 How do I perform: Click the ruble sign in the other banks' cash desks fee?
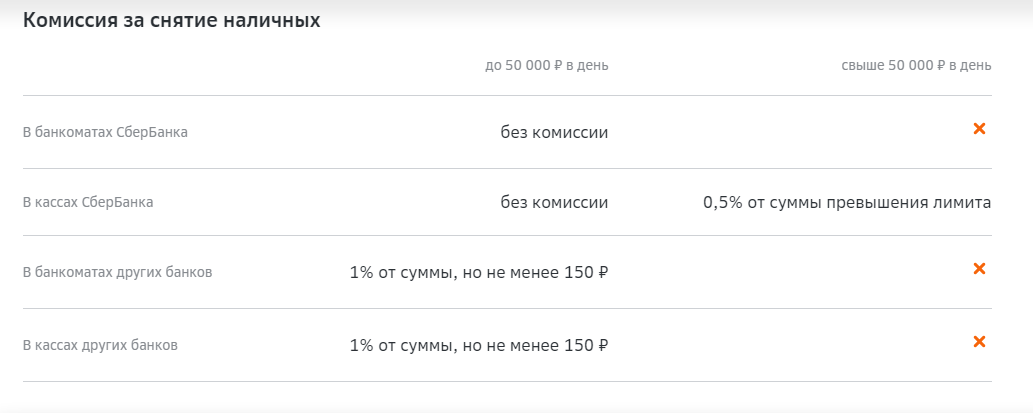click(602, 346)
